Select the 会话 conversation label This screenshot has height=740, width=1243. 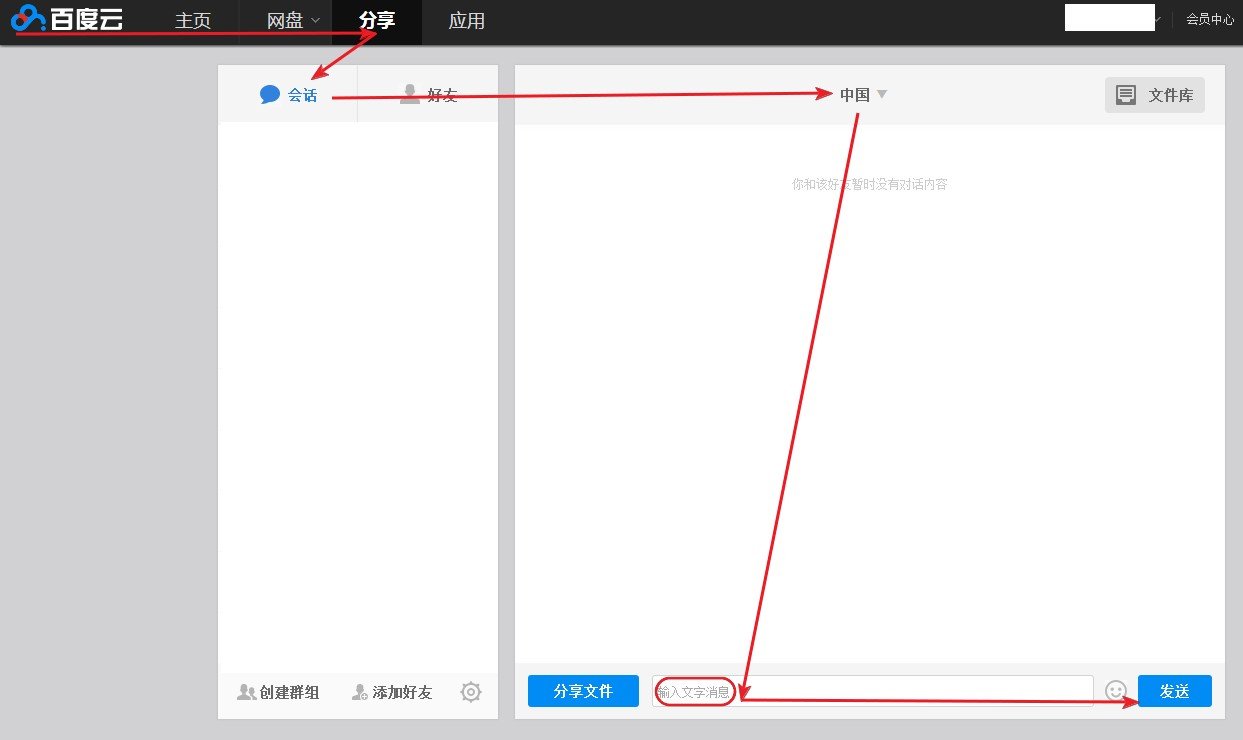pos(300,94)
